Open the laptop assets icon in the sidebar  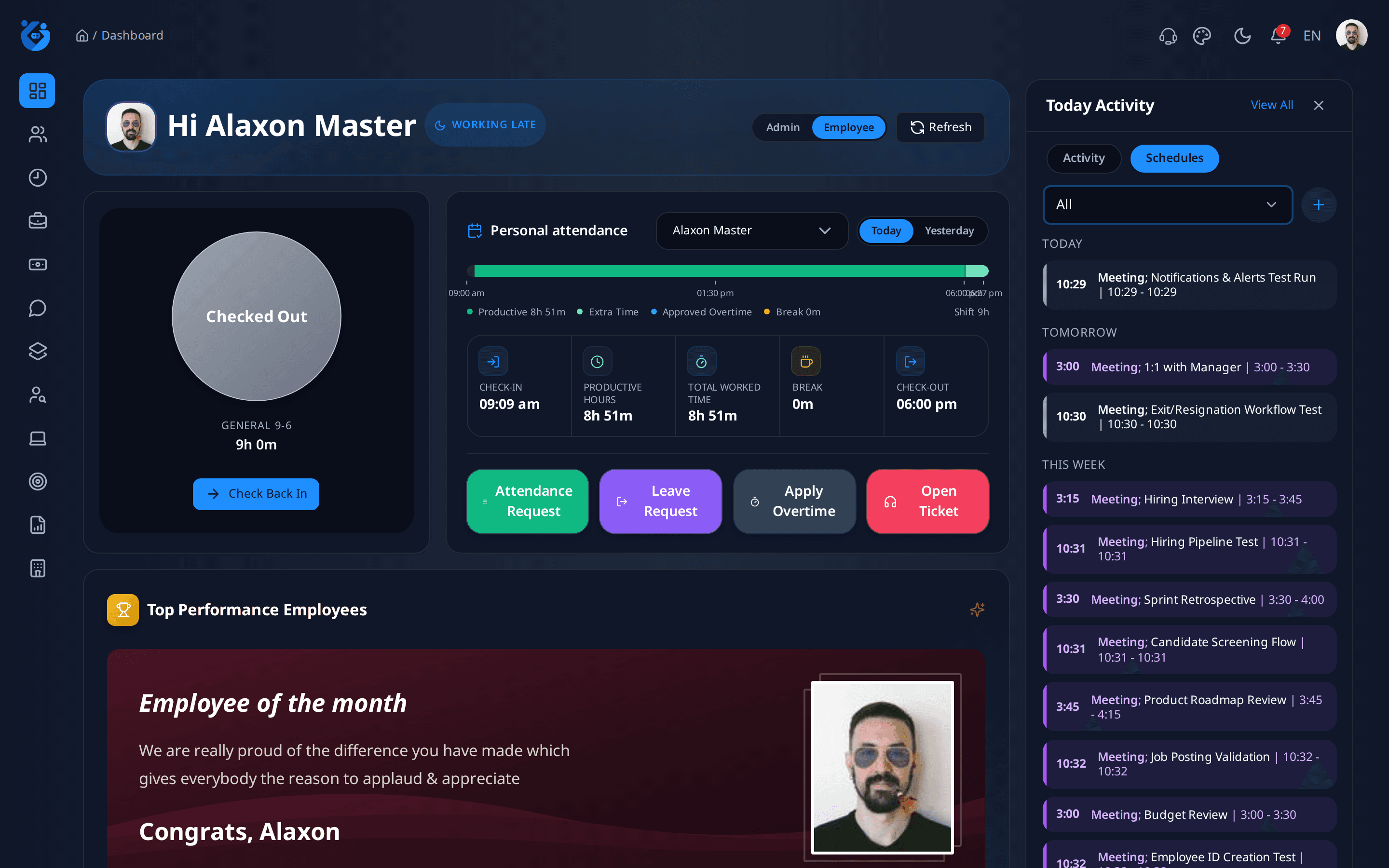coord(37,439)
